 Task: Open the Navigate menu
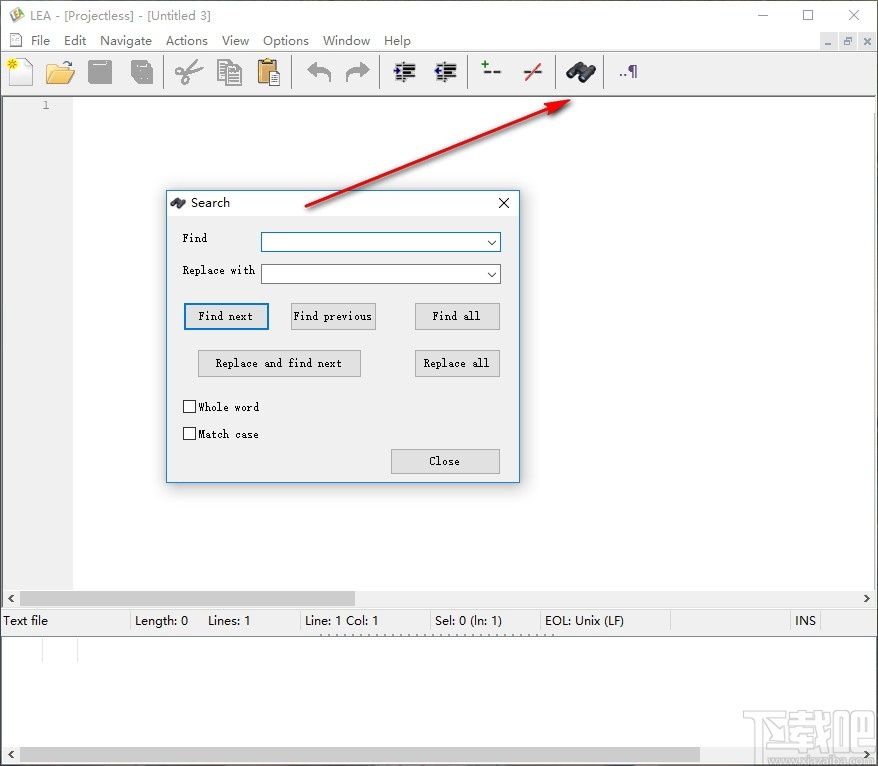click(126, 40)
